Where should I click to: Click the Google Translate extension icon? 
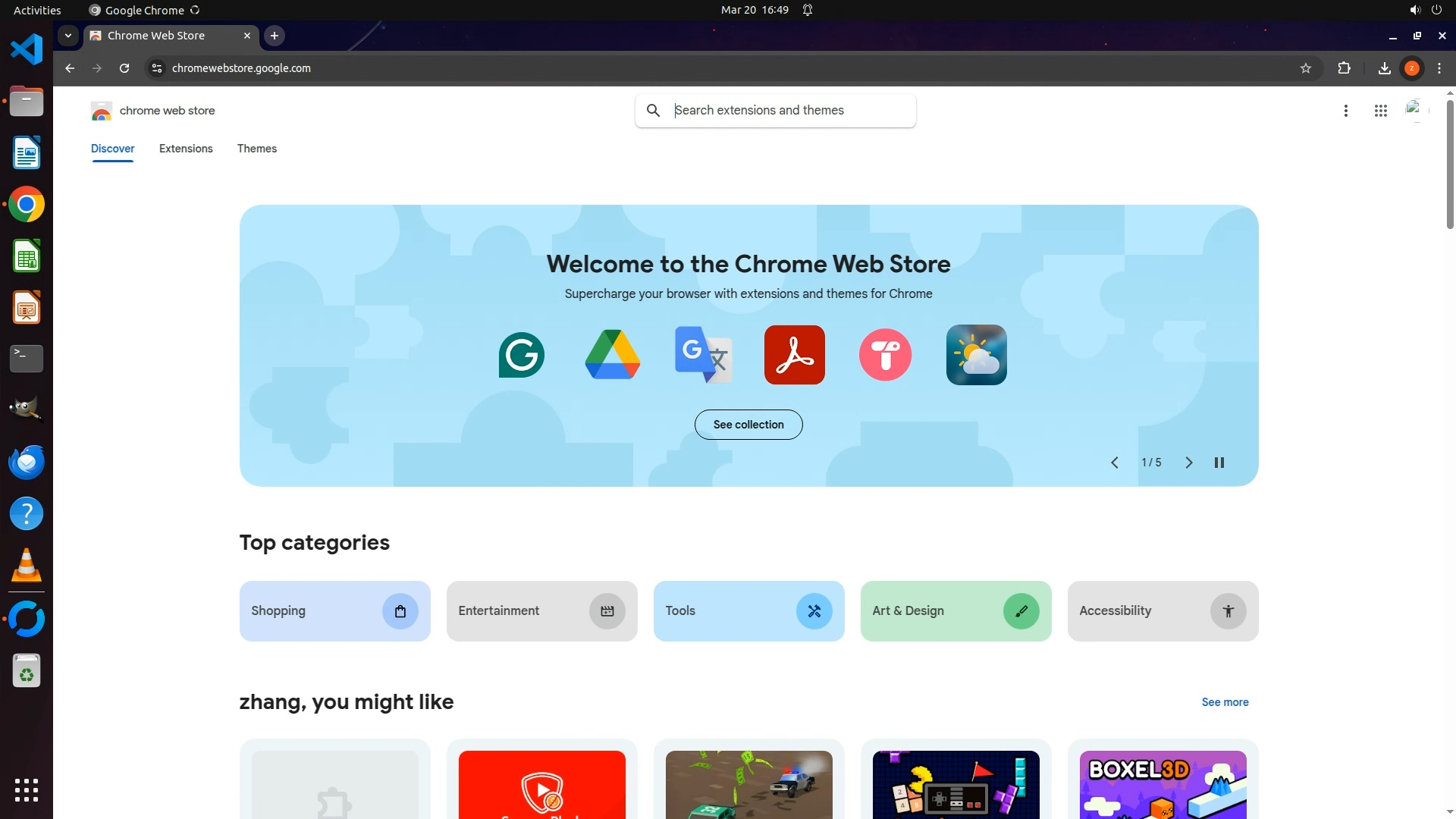point(703,355)
